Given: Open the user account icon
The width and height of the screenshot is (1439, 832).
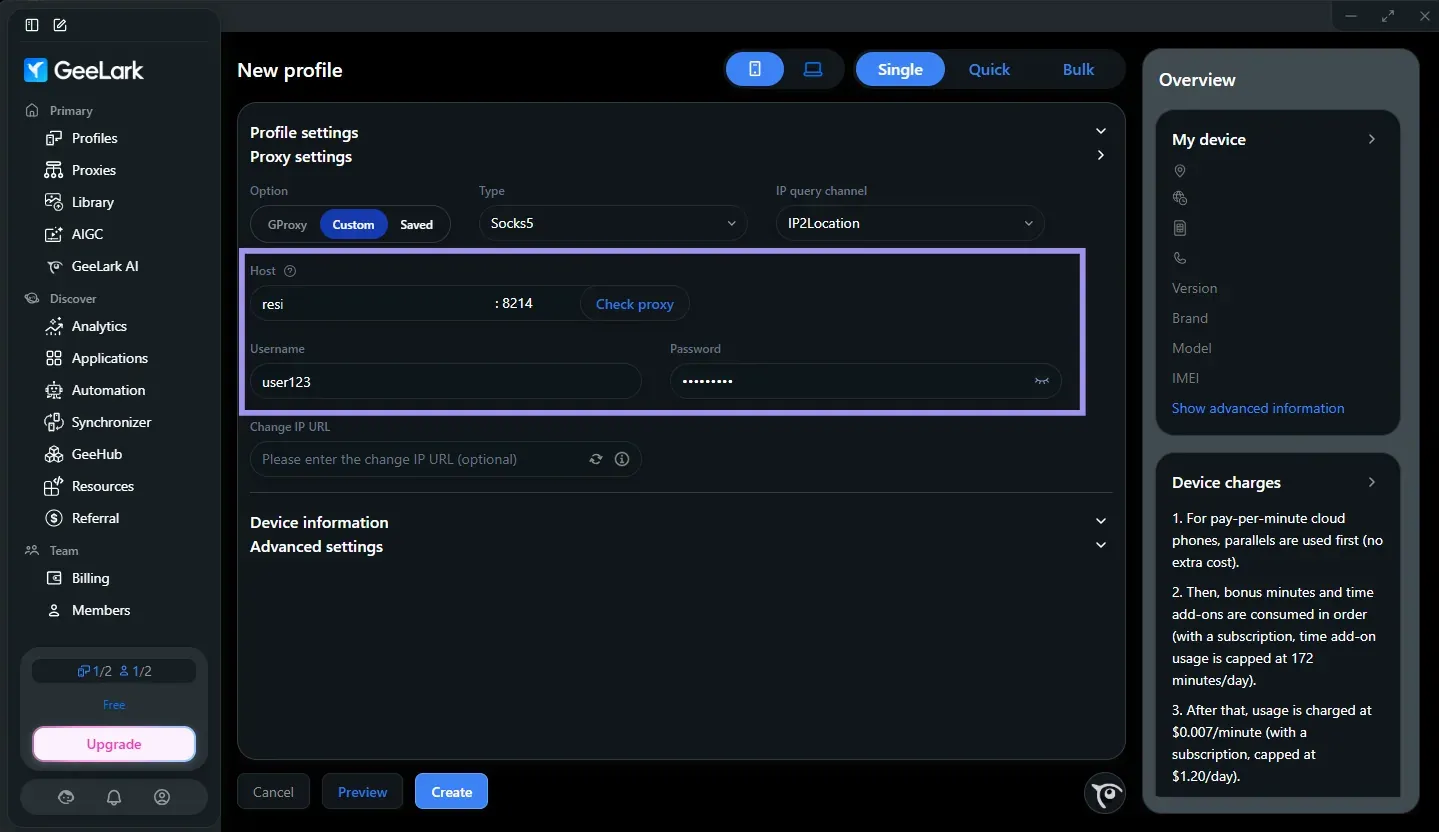Looking at the screenshot, I should coord(162,797).
